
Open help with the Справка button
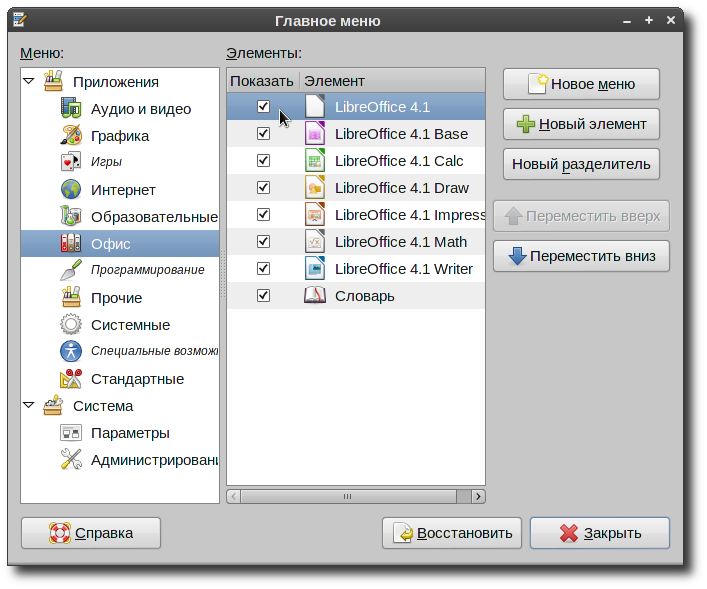[91, 533]
